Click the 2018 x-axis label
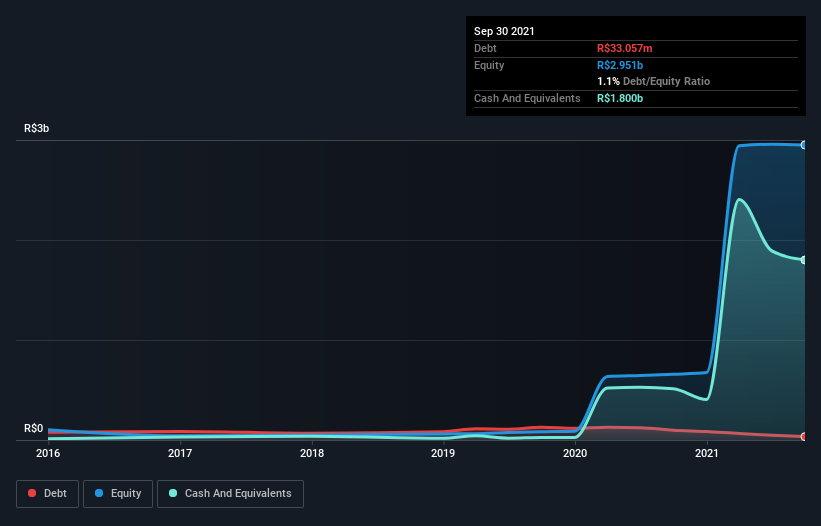This screenshot has height=526, width=821. (312, 453)
